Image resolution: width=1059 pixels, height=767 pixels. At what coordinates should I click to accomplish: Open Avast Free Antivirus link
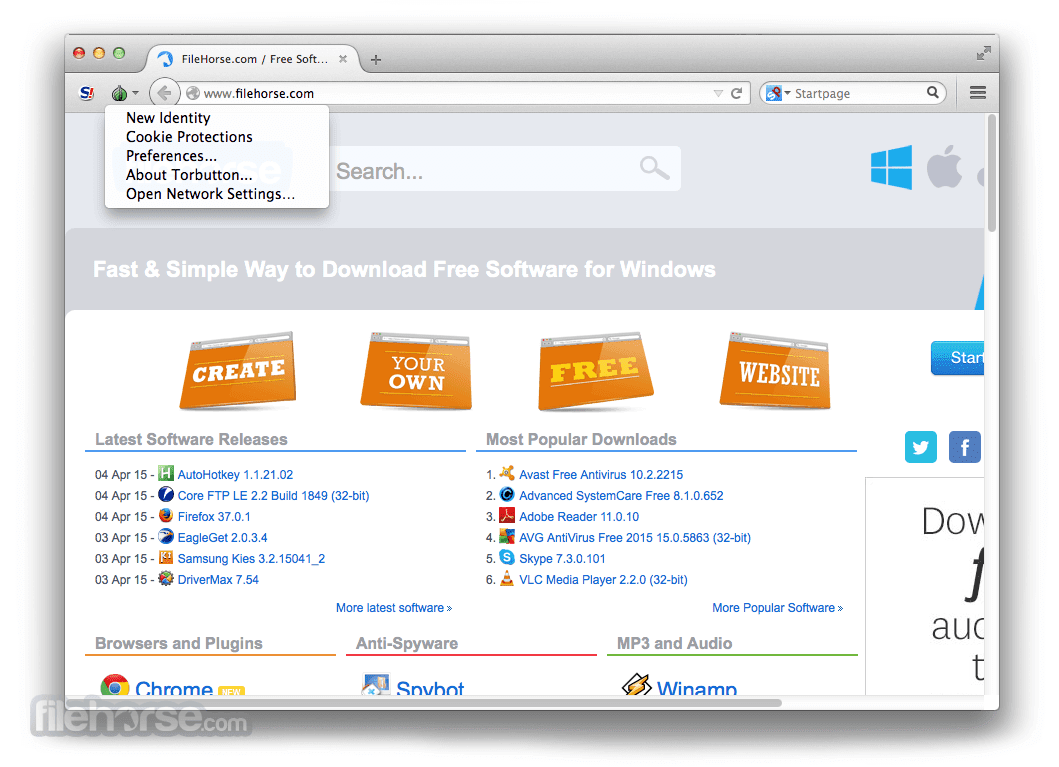[601, 475]
